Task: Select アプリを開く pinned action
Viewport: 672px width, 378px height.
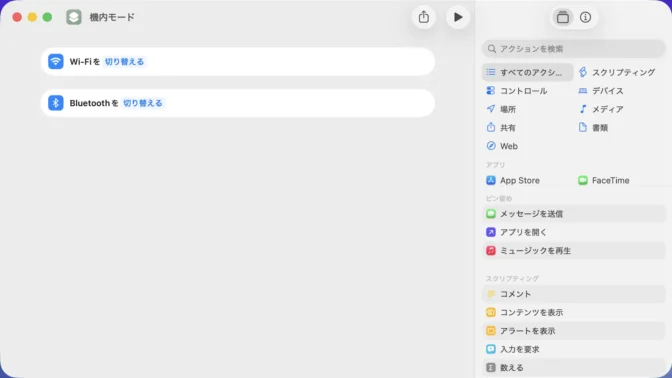Action: click(x=574, y=232)
